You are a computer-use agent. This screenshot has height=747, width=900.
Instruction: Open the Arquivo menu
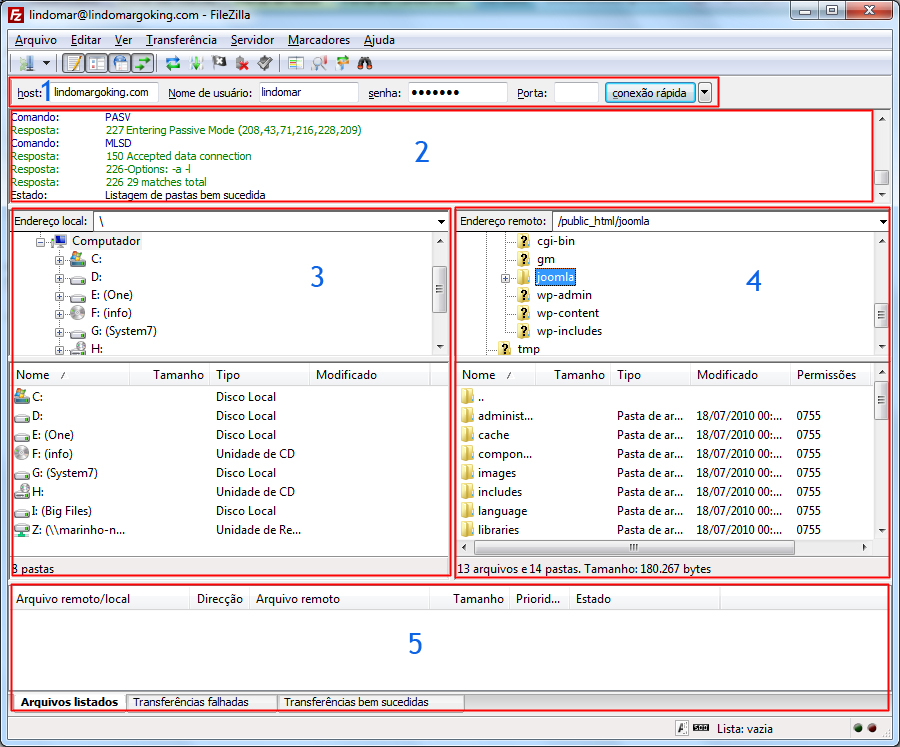click(36, 40)
